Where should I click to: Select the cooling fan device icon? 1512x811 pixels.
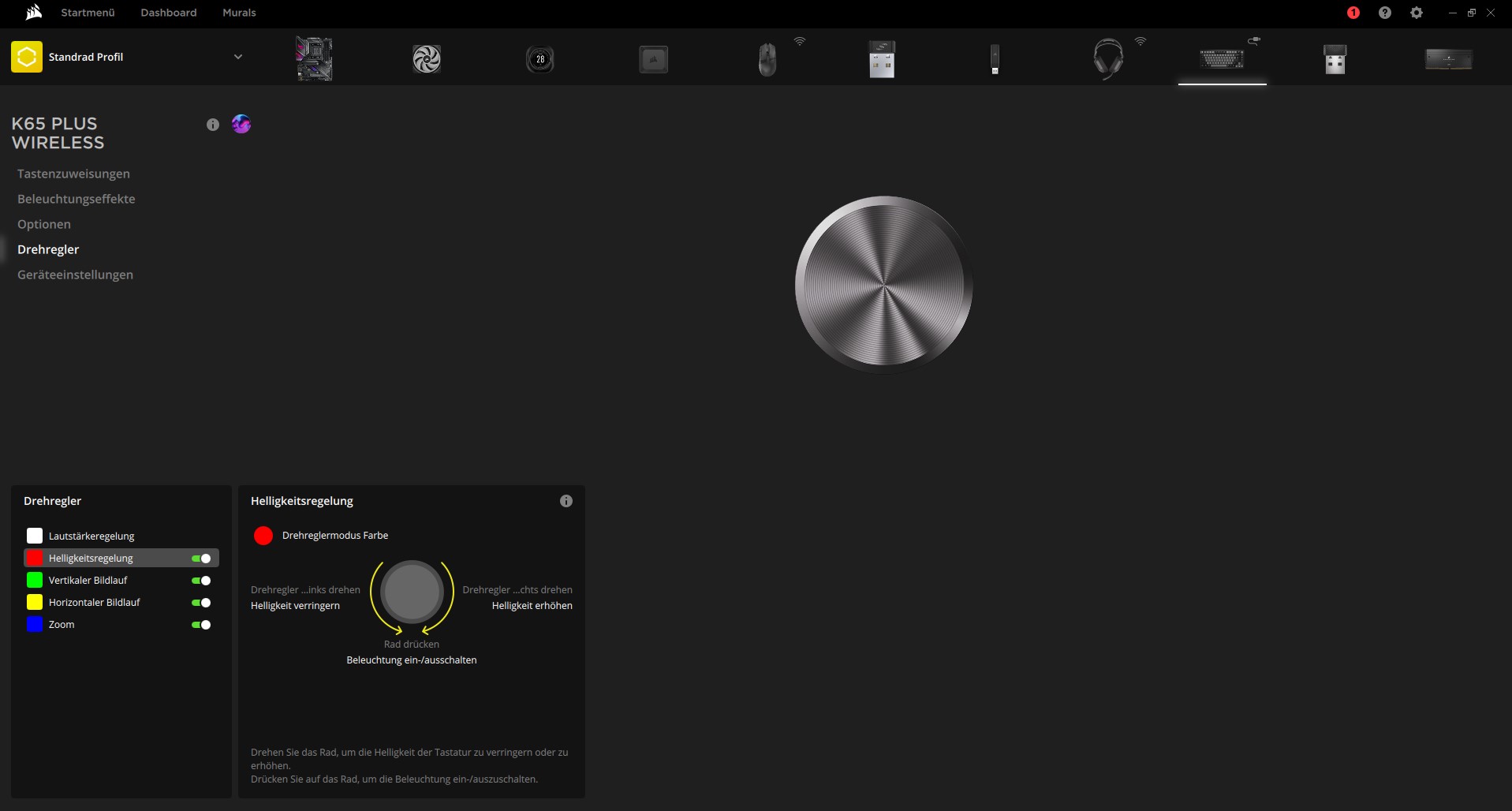(x=427, y=59)
